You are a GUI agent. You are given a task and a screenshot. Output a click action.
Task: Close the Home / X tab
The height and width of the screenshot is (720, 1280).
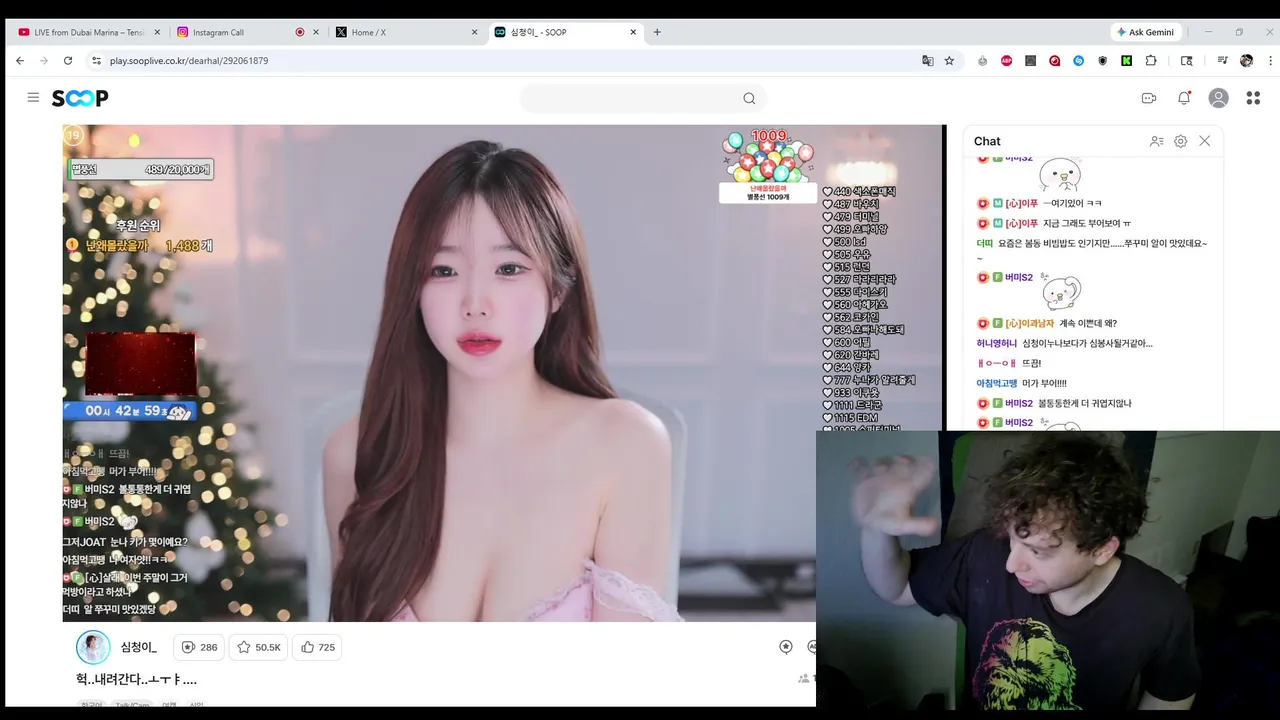point(474,32)
